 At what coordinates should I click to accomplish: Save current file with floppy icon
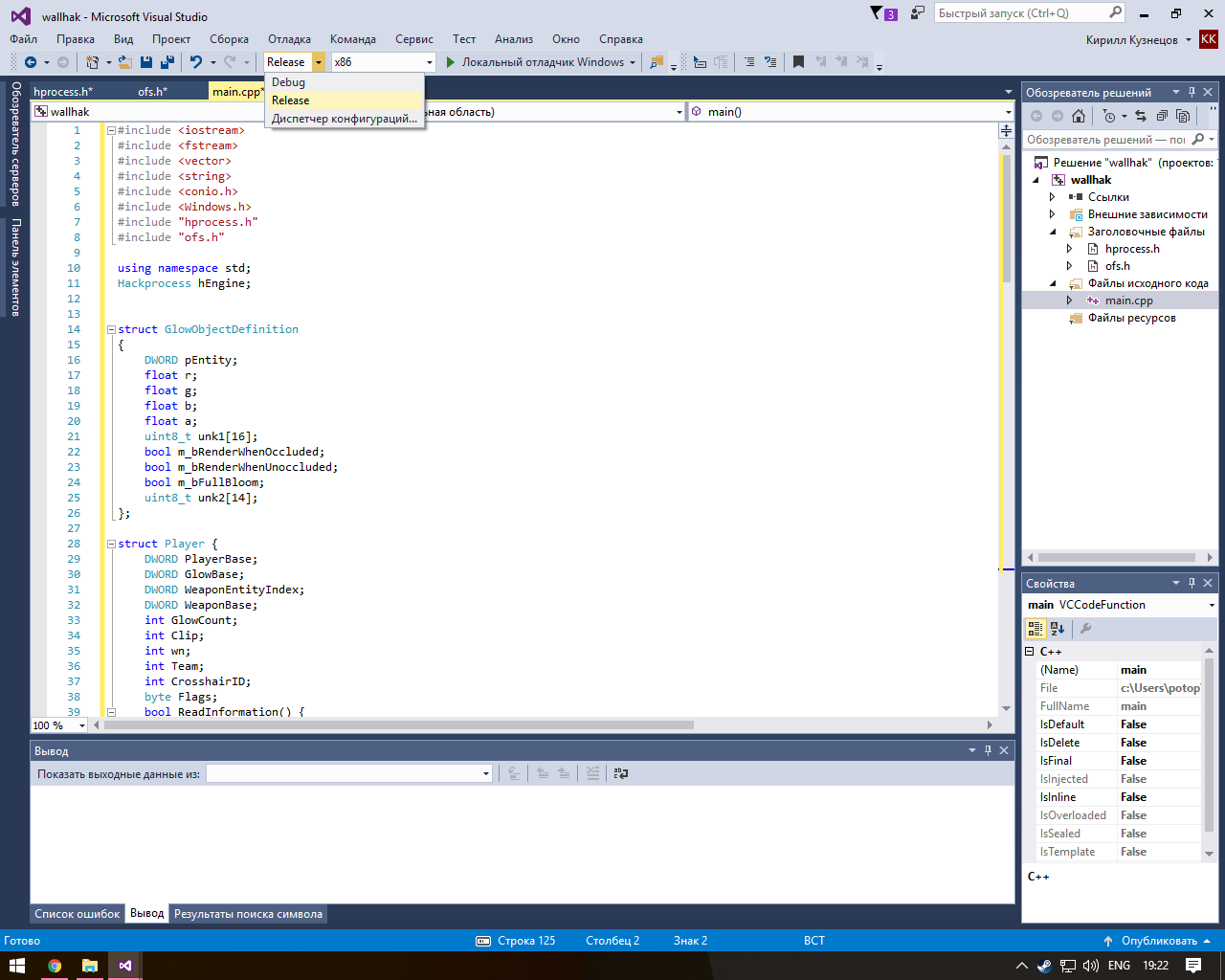pos(146,62)
